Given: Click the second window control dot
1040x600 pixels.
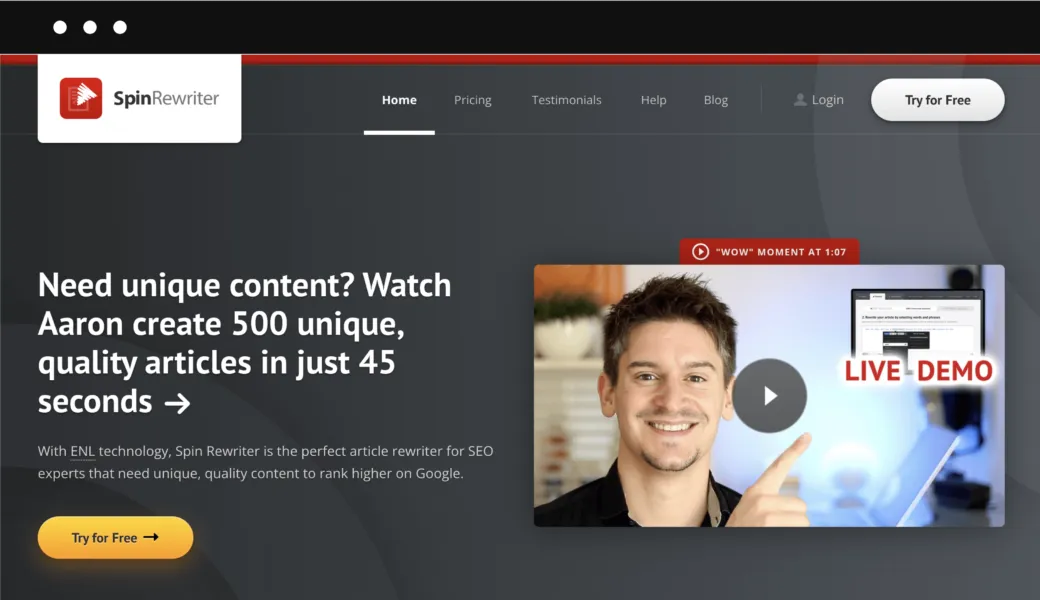Looking at the screenshot, I should point(90,27).
